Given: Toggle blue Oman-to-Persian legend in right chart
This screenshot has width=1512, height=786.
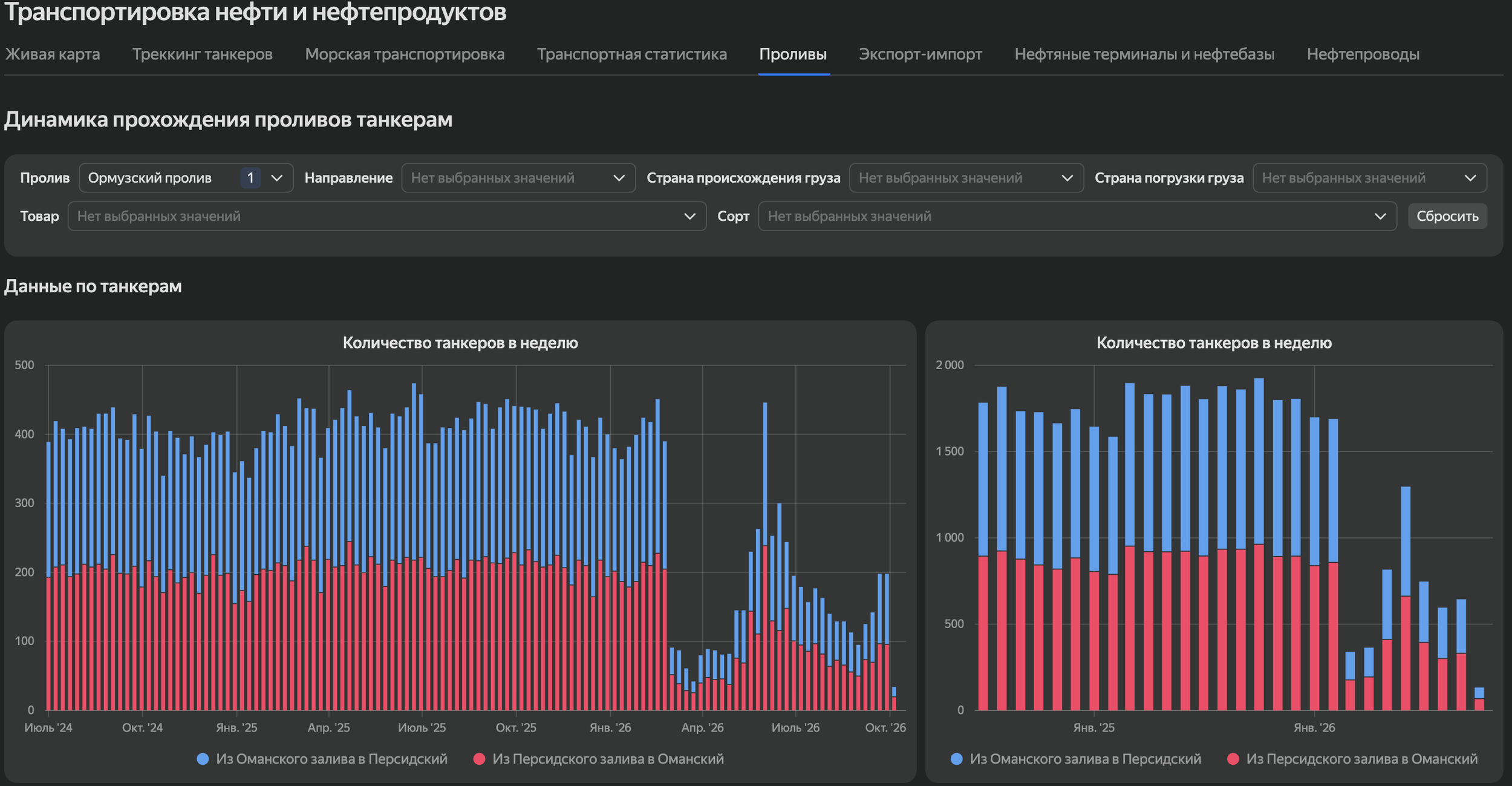Looking at the screenshot, I should pos(1076,759).
